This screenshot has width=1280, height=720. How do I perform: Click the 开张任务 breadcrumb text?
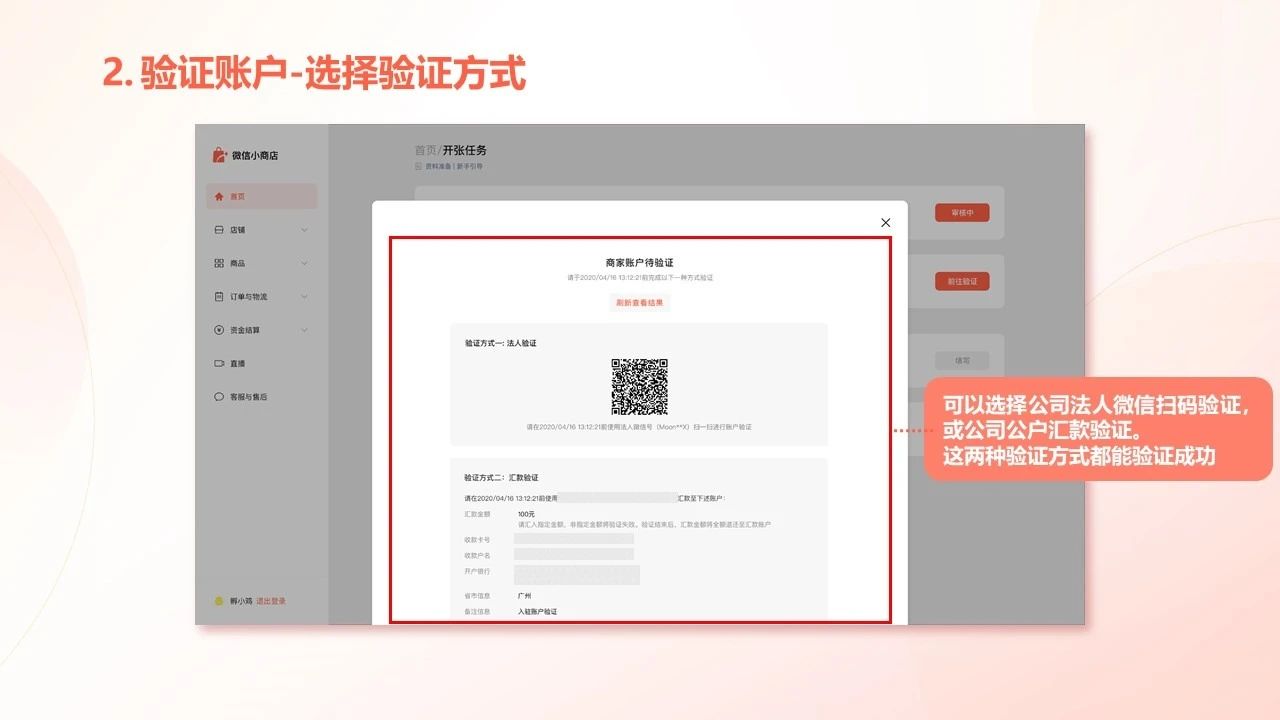(x=465, y=150)
